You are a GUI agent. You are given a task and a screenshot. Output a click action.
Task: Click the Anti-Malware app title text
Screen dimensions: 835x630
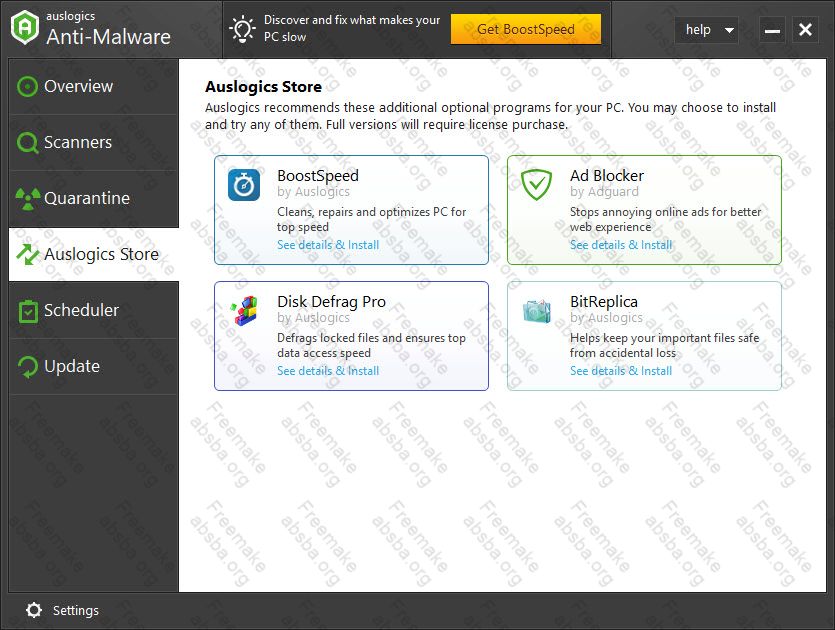(x=108, y=37)
